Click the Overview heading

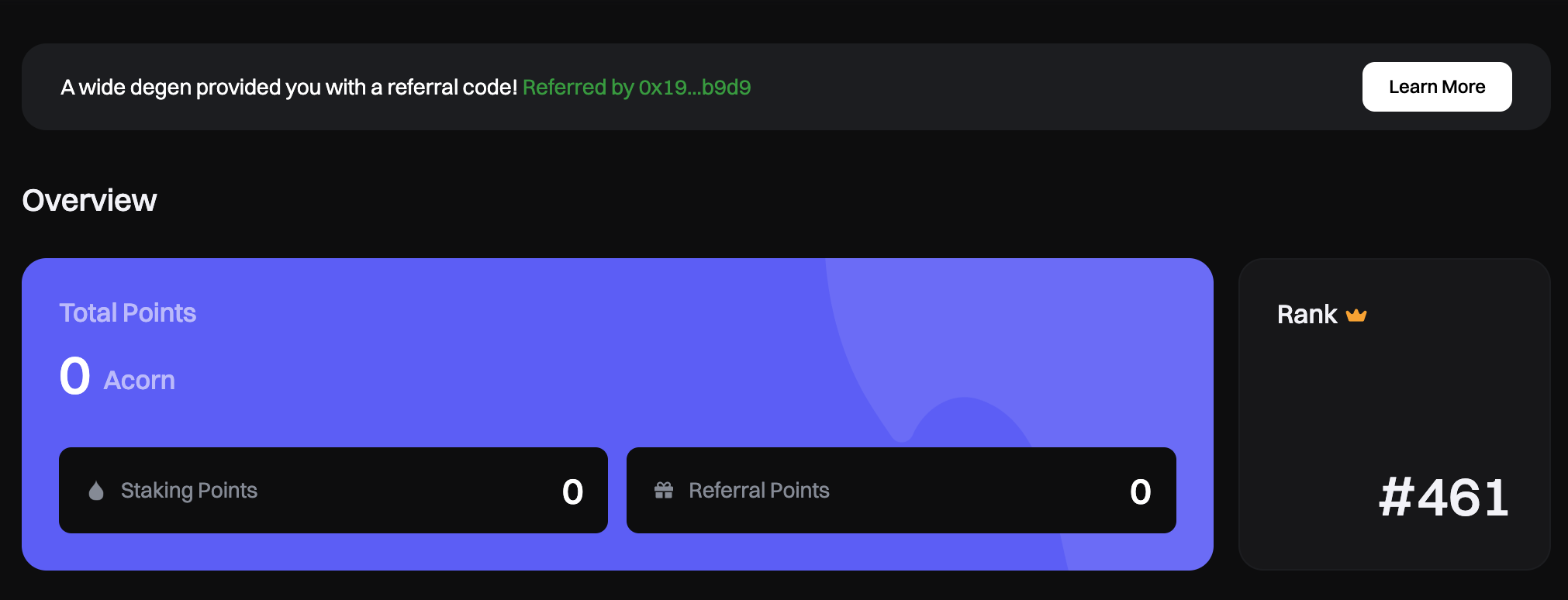[89, 201]
